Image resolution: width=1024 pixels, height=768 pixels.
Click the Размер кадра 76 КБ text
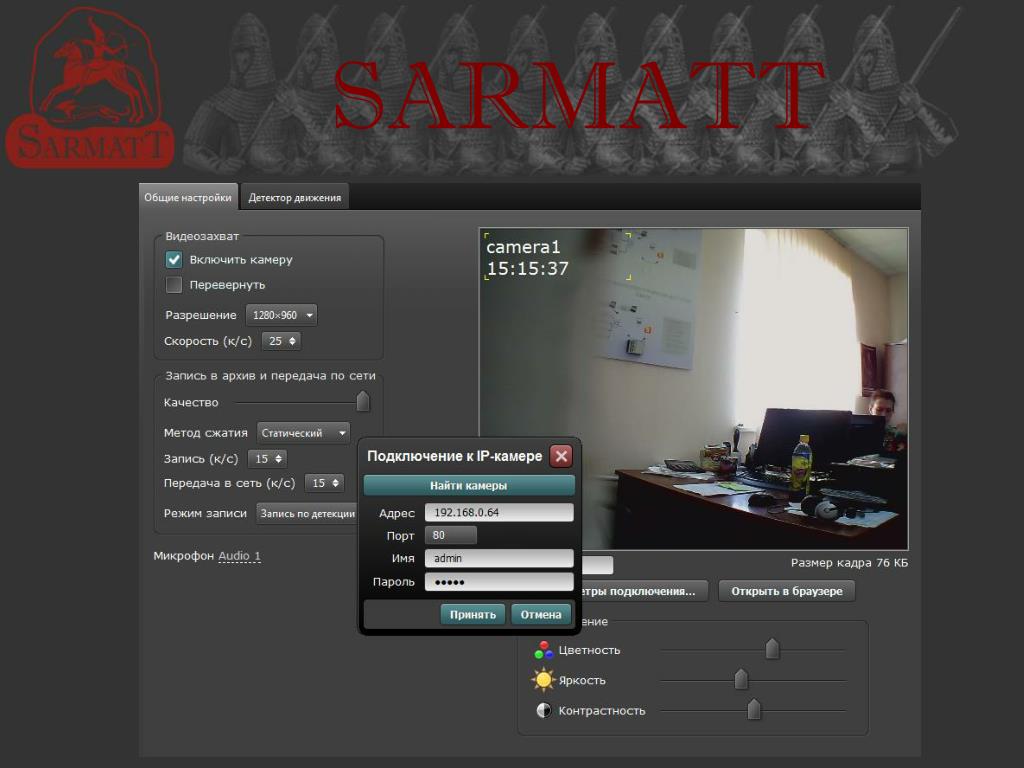(x=849, y=563)
